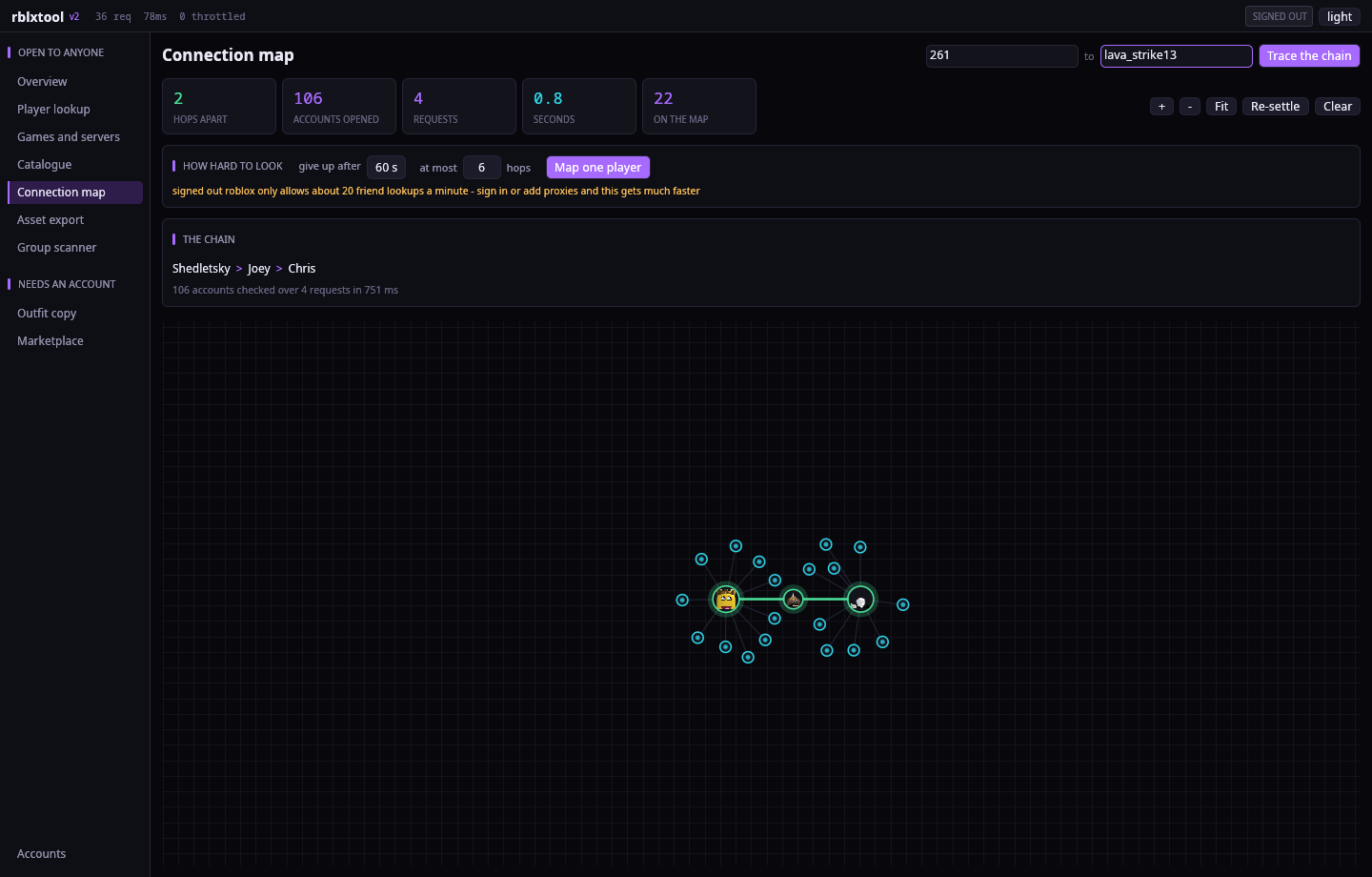Click Chris in the chain
Viewport: 1372px width, 877px height.
302,269
